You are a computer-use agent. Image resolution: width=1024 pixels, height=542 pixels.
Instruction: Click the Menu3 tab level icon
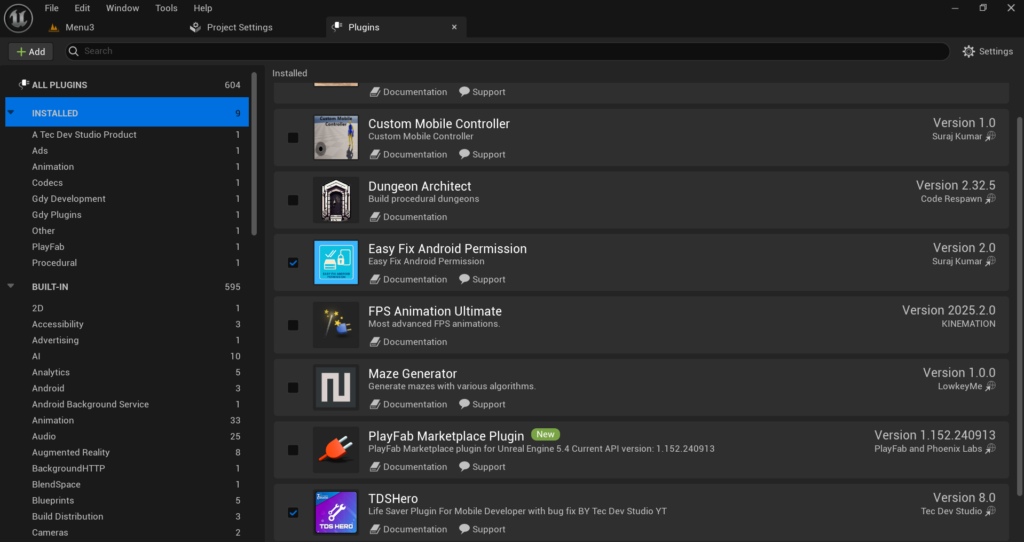tap(54, 27)
